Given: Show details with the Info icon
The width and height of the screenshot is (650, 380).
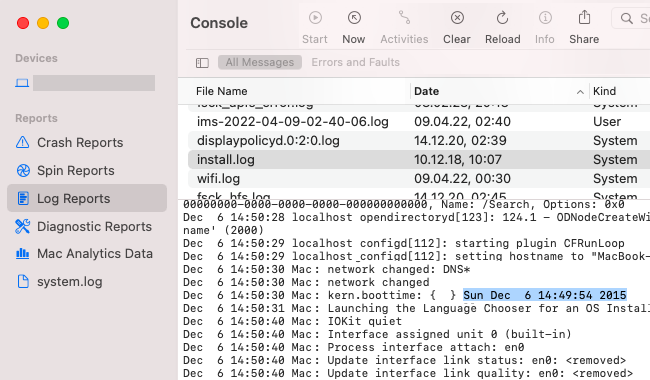Looking at the screenshot, I should point(545,18).
